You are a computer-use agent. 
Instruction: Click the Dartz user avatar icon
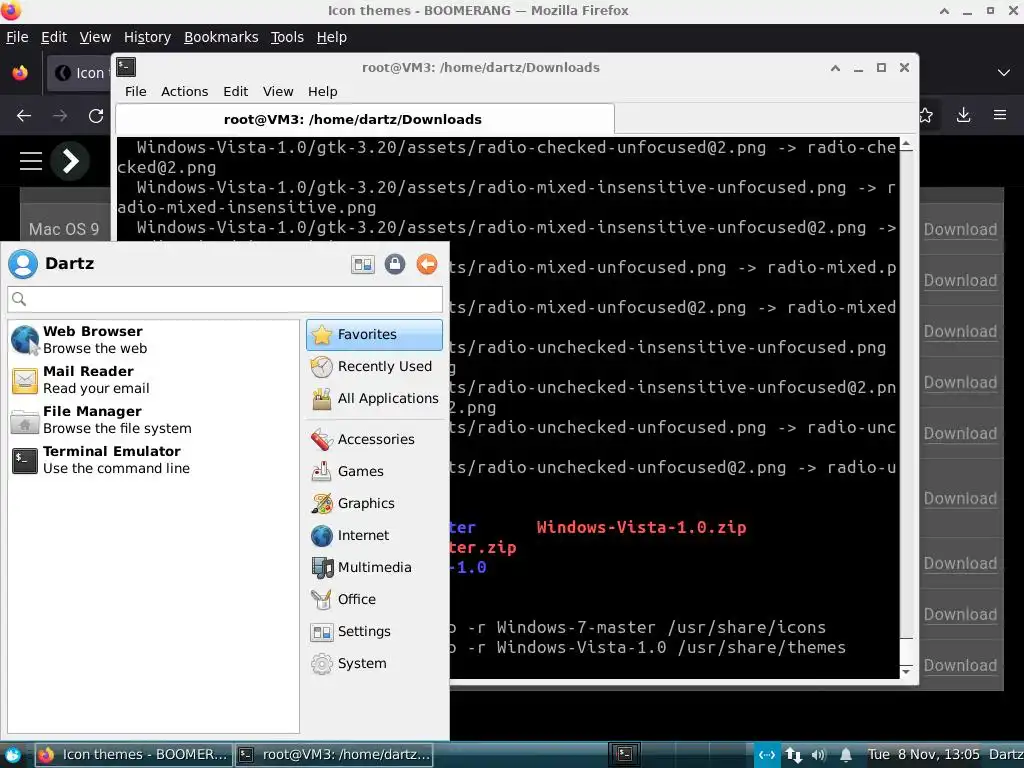click(x=23, y=264)
